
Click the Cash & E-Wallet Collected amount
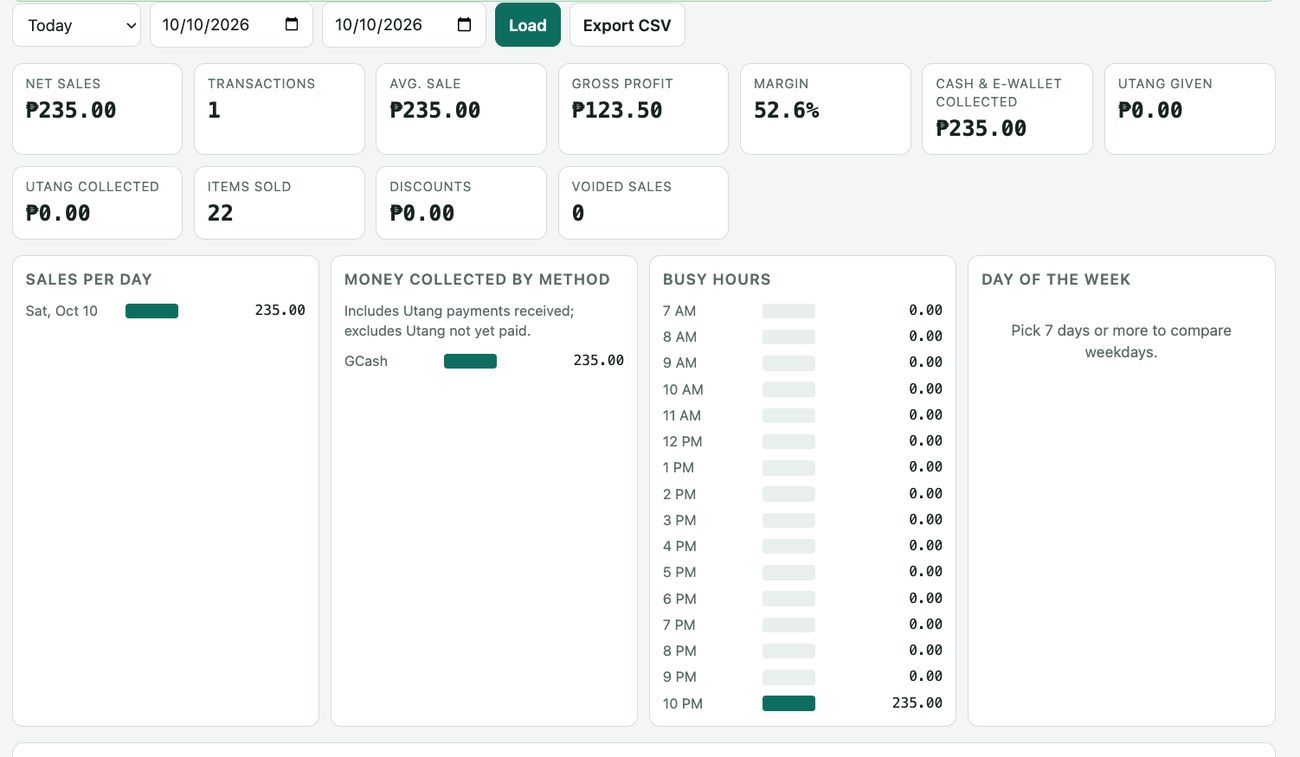point(981,128)
